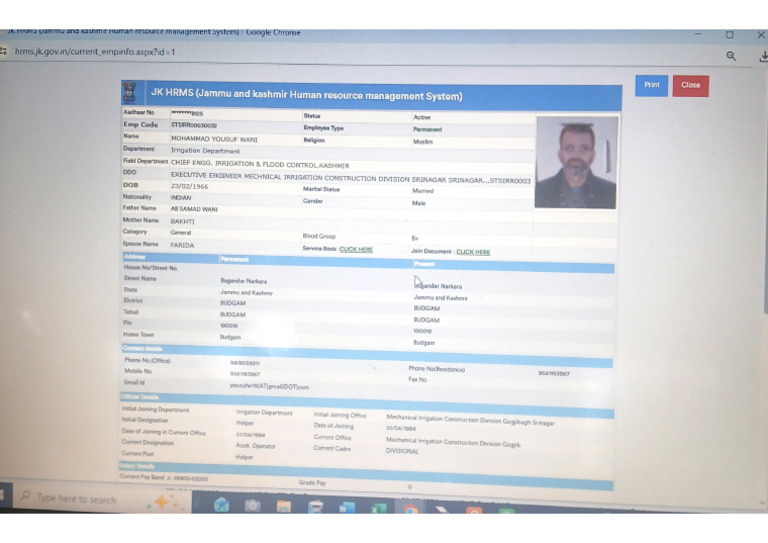Open Excel from the taskbar
Image resolution: width=768 pixels, height=543 pixels.
[378, 508]
